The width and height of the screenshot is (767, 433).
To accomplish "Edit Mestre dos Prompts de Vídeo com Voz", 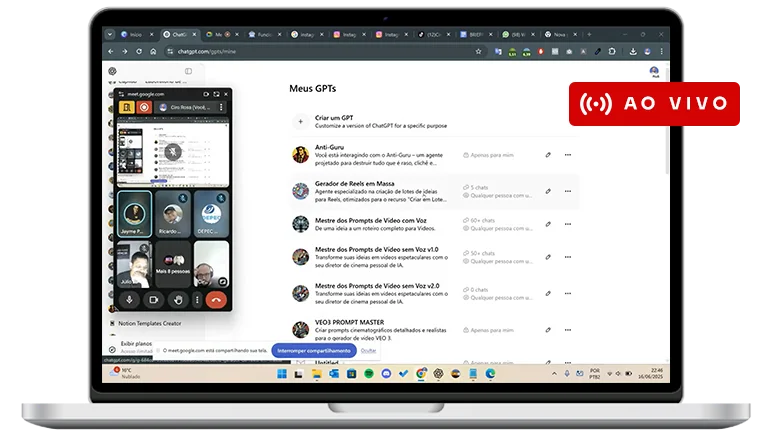I will 548,224.
